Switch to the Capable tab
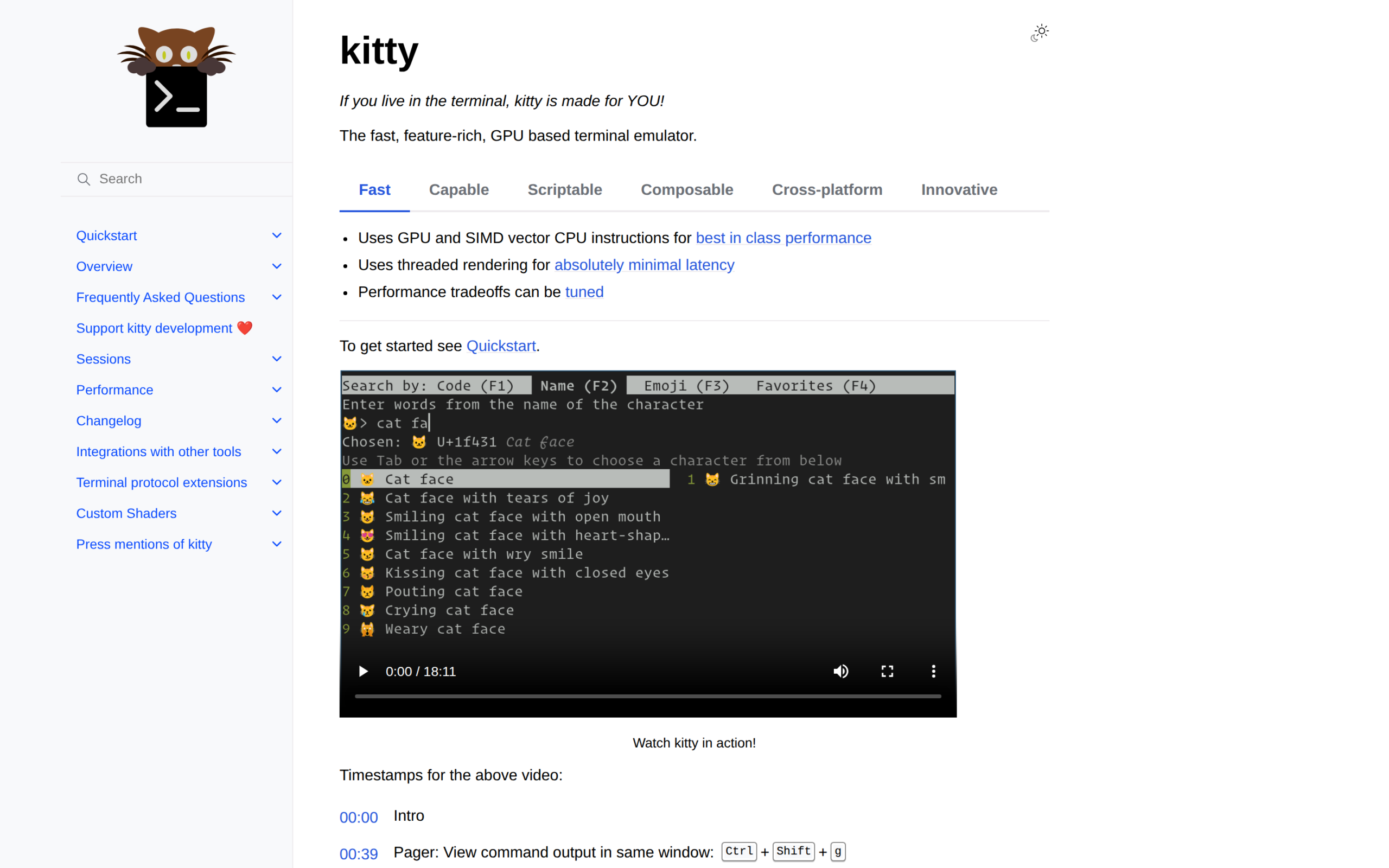Image resolution: width=1389 pixels, height=868 pixels. [x=459, y=190]
